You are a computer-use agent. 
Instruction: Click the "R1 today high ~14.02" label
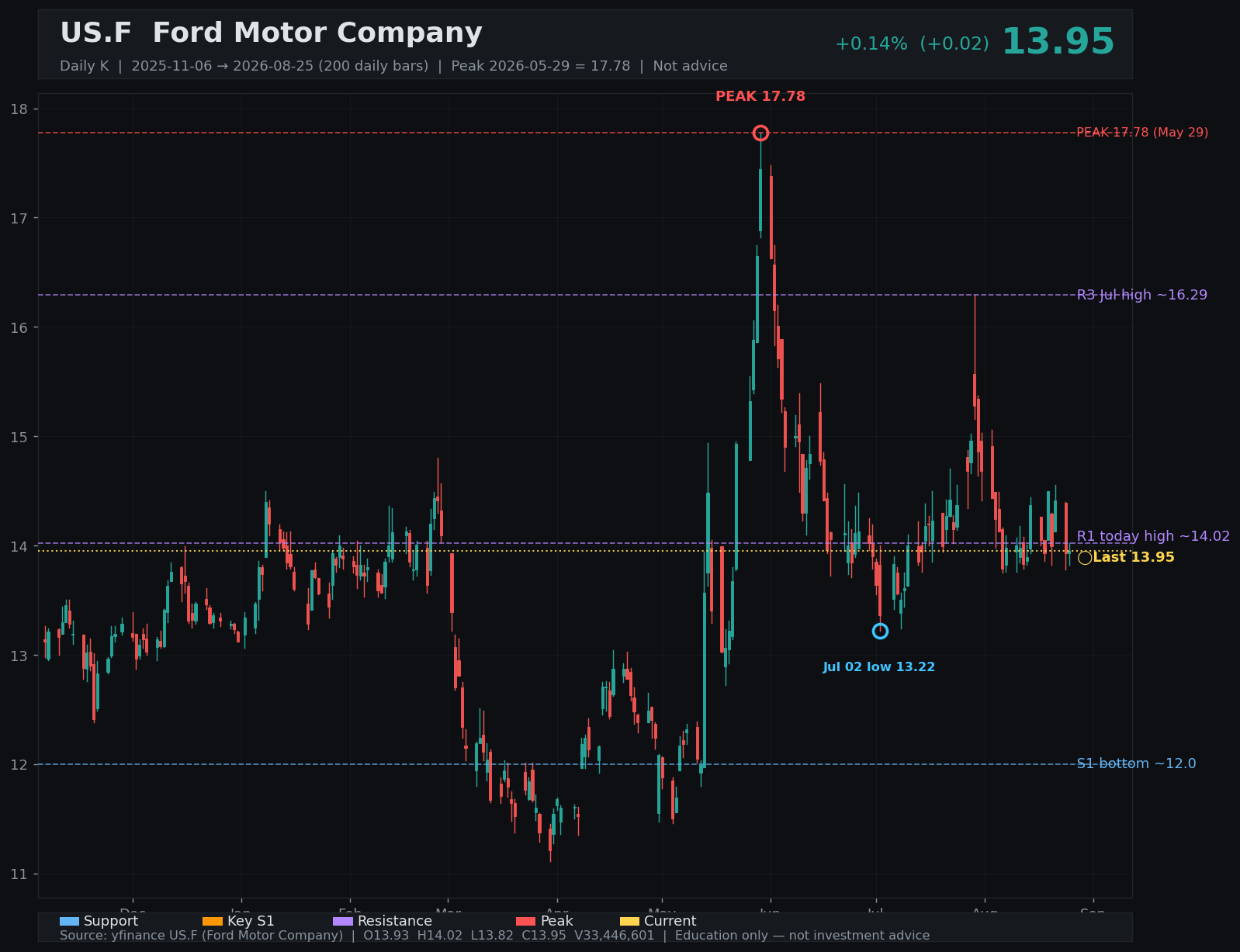(x=1153, y=536)
